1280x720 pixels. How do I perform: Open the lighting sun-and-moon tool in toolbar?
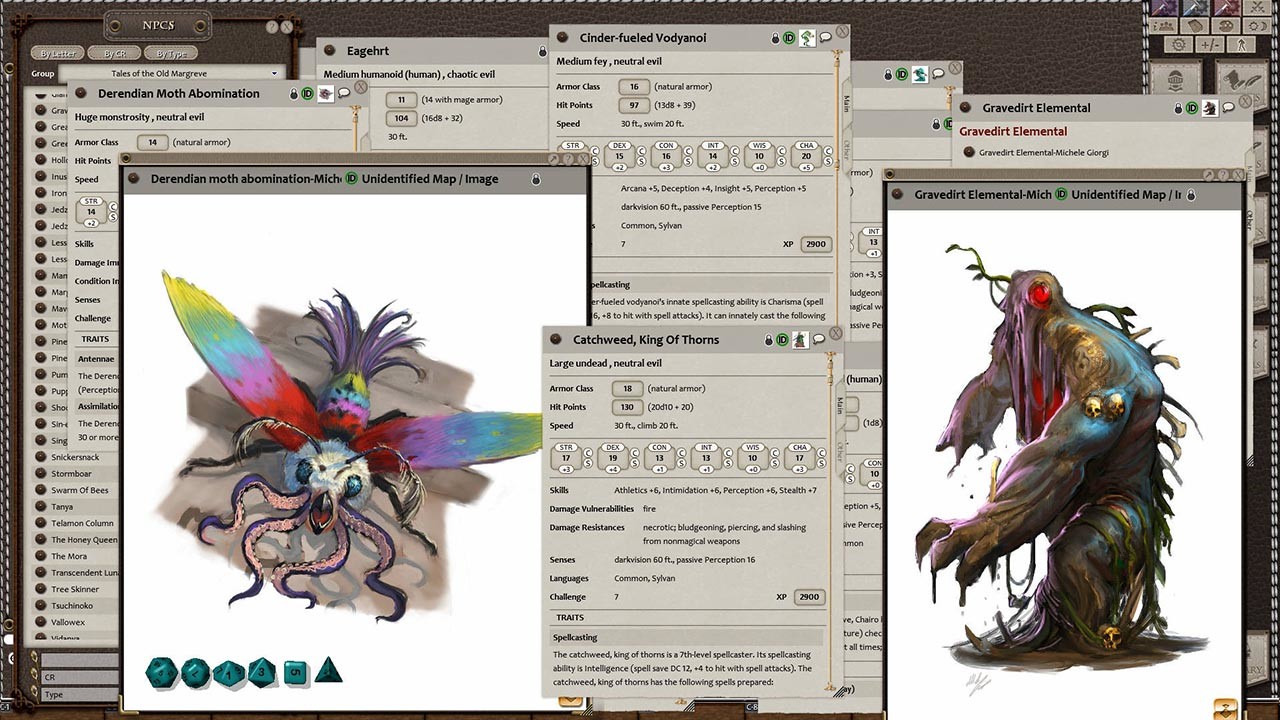click(1255, 26)
